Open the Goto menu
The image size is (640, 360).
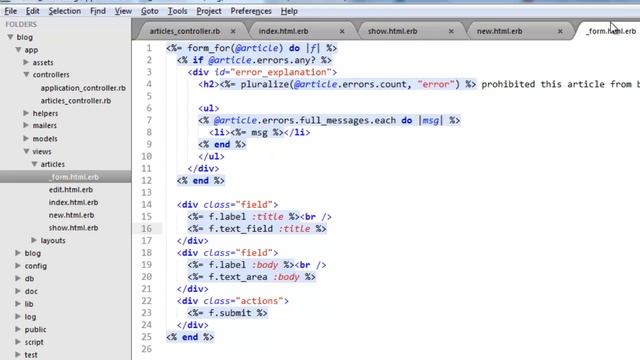tap(150, 11)
